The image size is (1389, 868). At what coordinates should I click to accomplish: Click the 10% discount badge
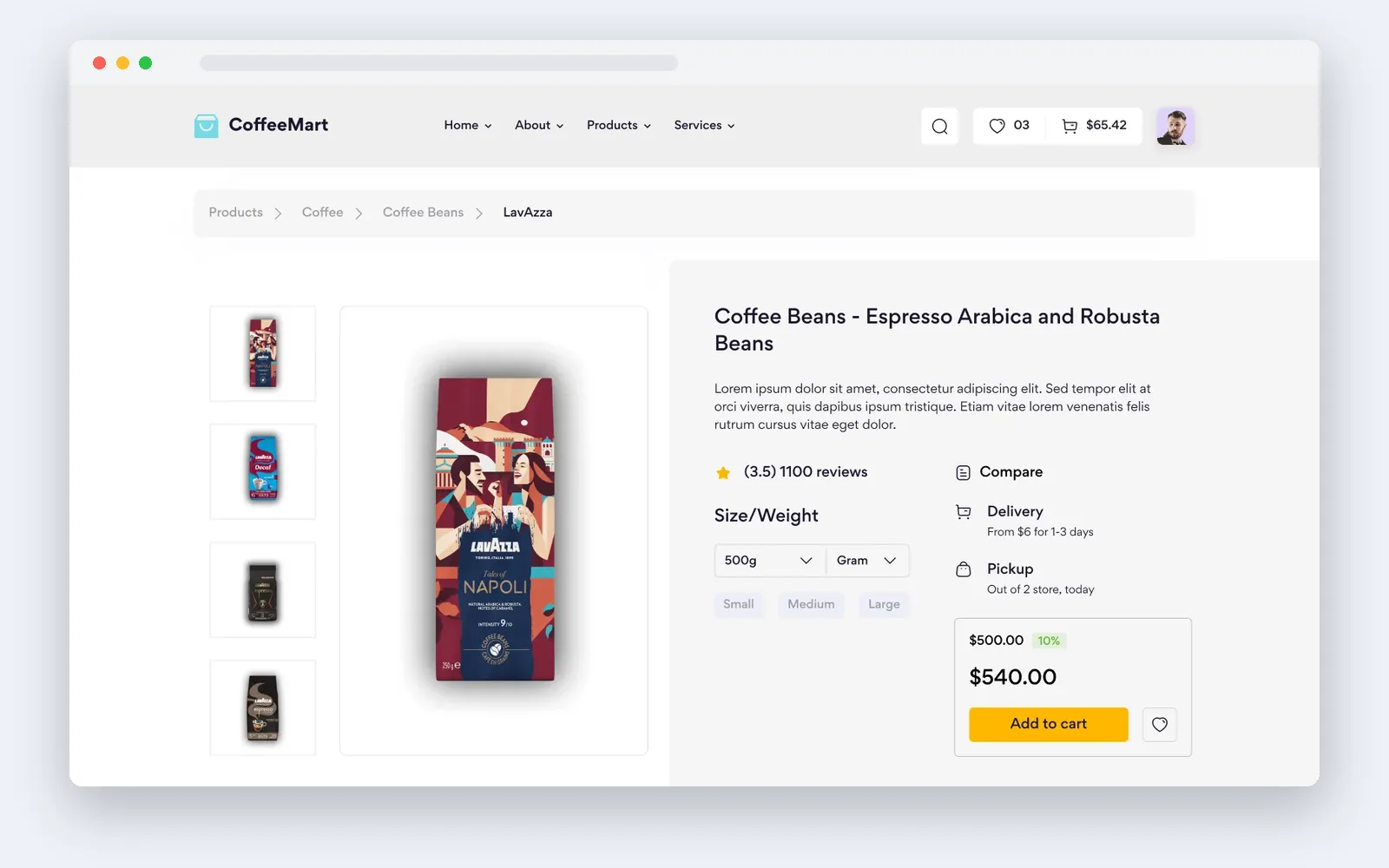(1049, 641)
